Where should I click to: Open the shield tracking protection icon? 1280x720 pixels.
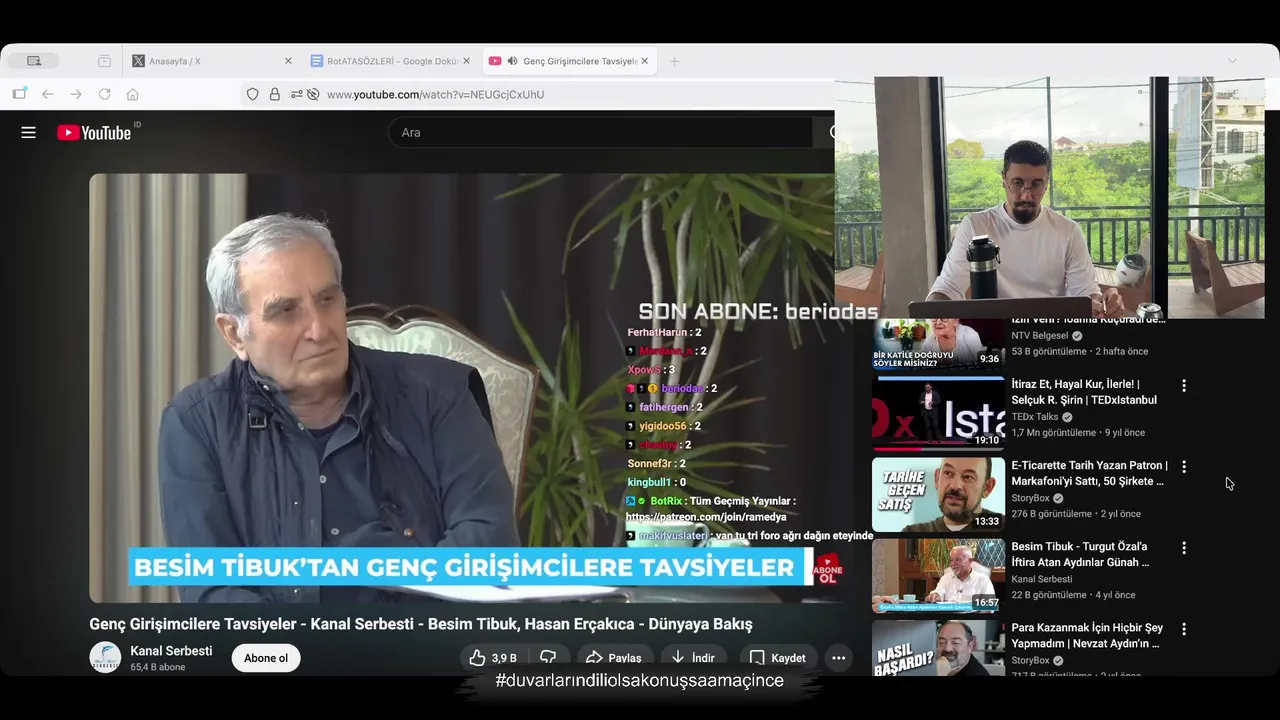click(253, 94)
